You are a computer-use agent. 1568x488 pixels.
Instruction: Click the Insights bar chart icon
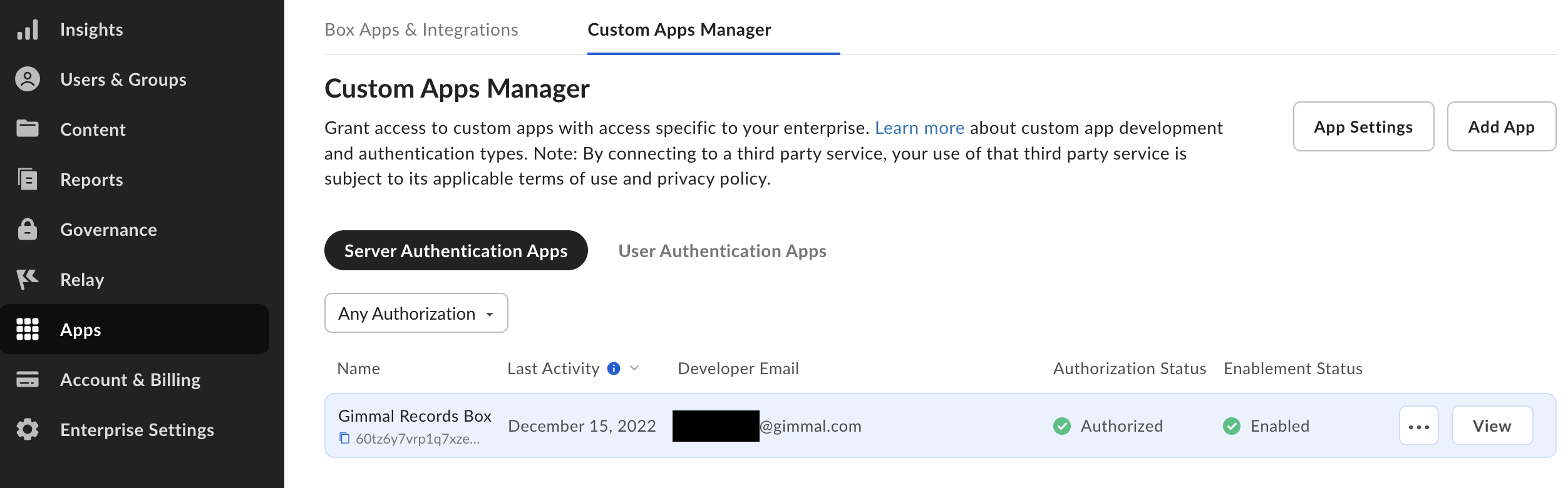[x=28, y=29]
